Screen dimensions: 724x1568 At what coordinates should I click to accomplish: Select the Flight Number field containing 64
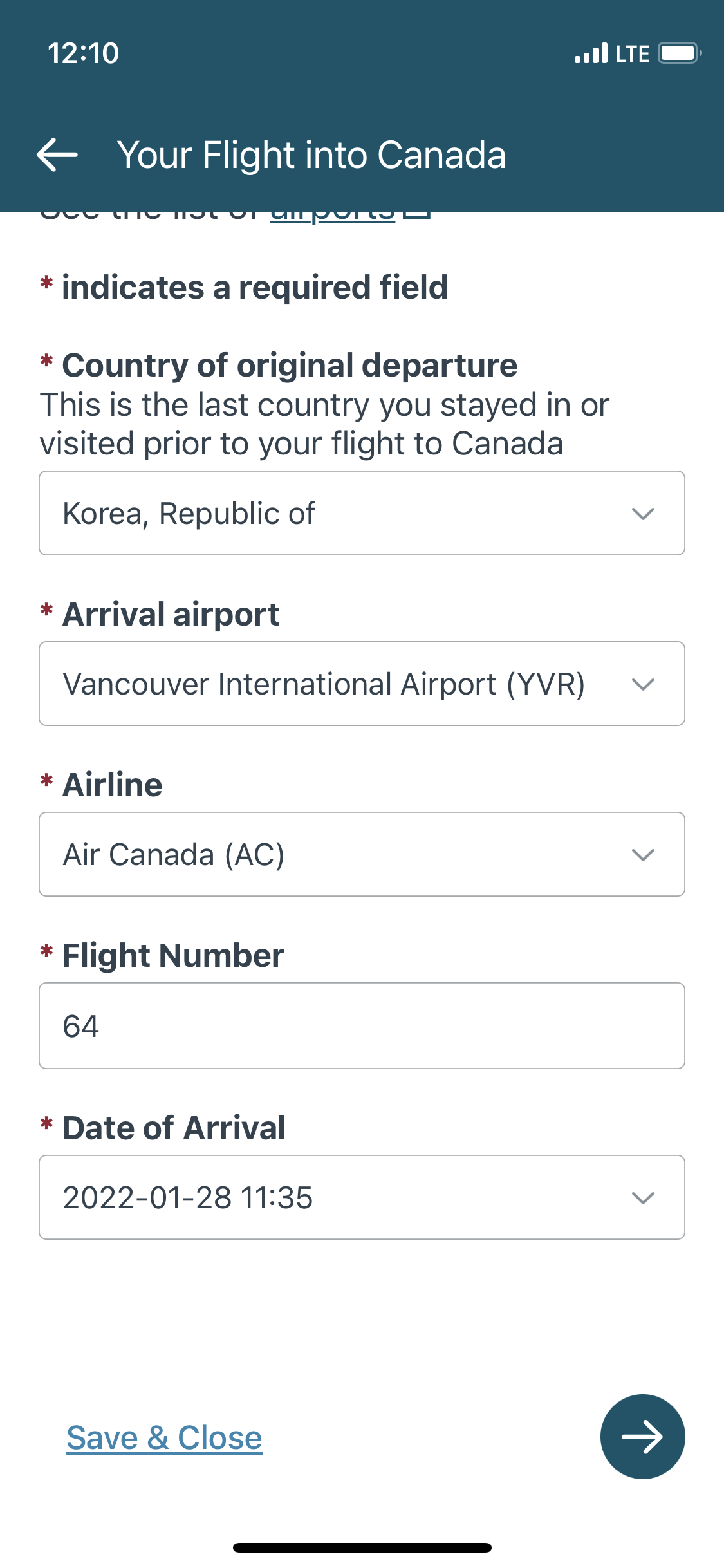(362, 1025)
